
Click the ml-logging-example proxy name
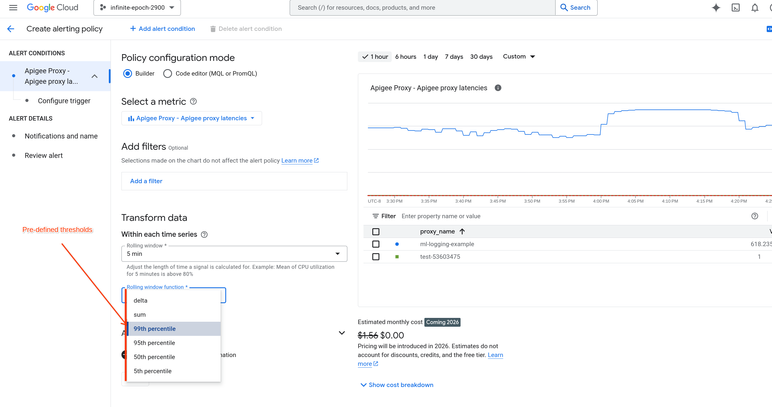[x=447, y=244]
